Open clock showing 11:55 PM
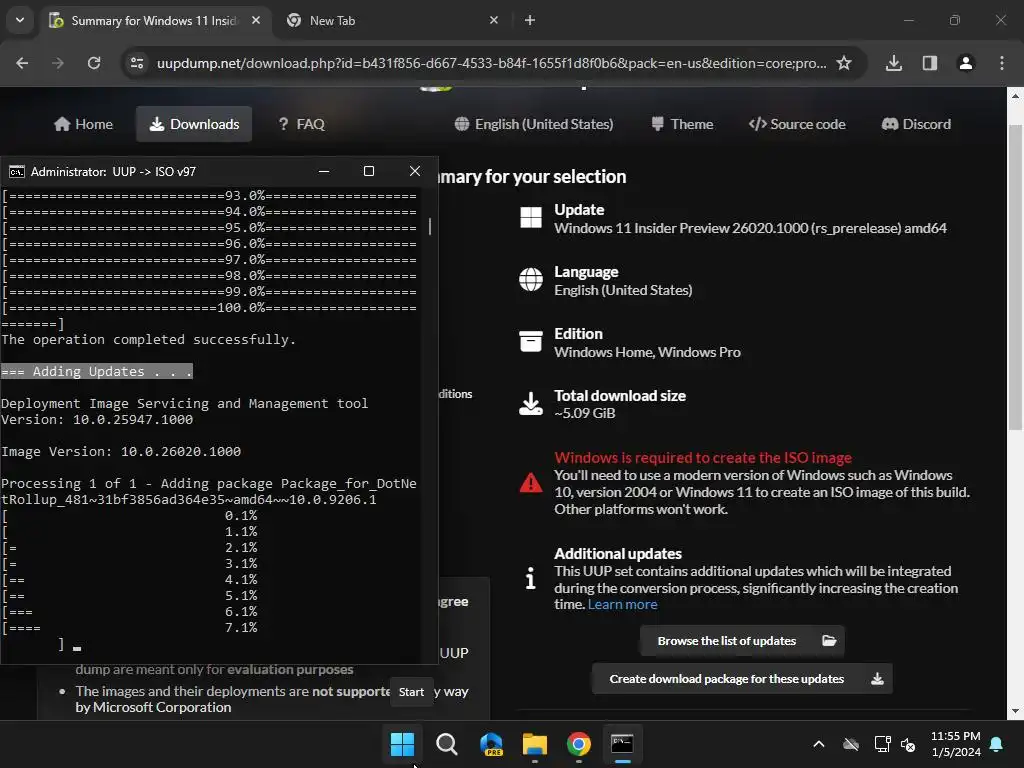This screenshot has width=1024, height=768. click(955, 744)
